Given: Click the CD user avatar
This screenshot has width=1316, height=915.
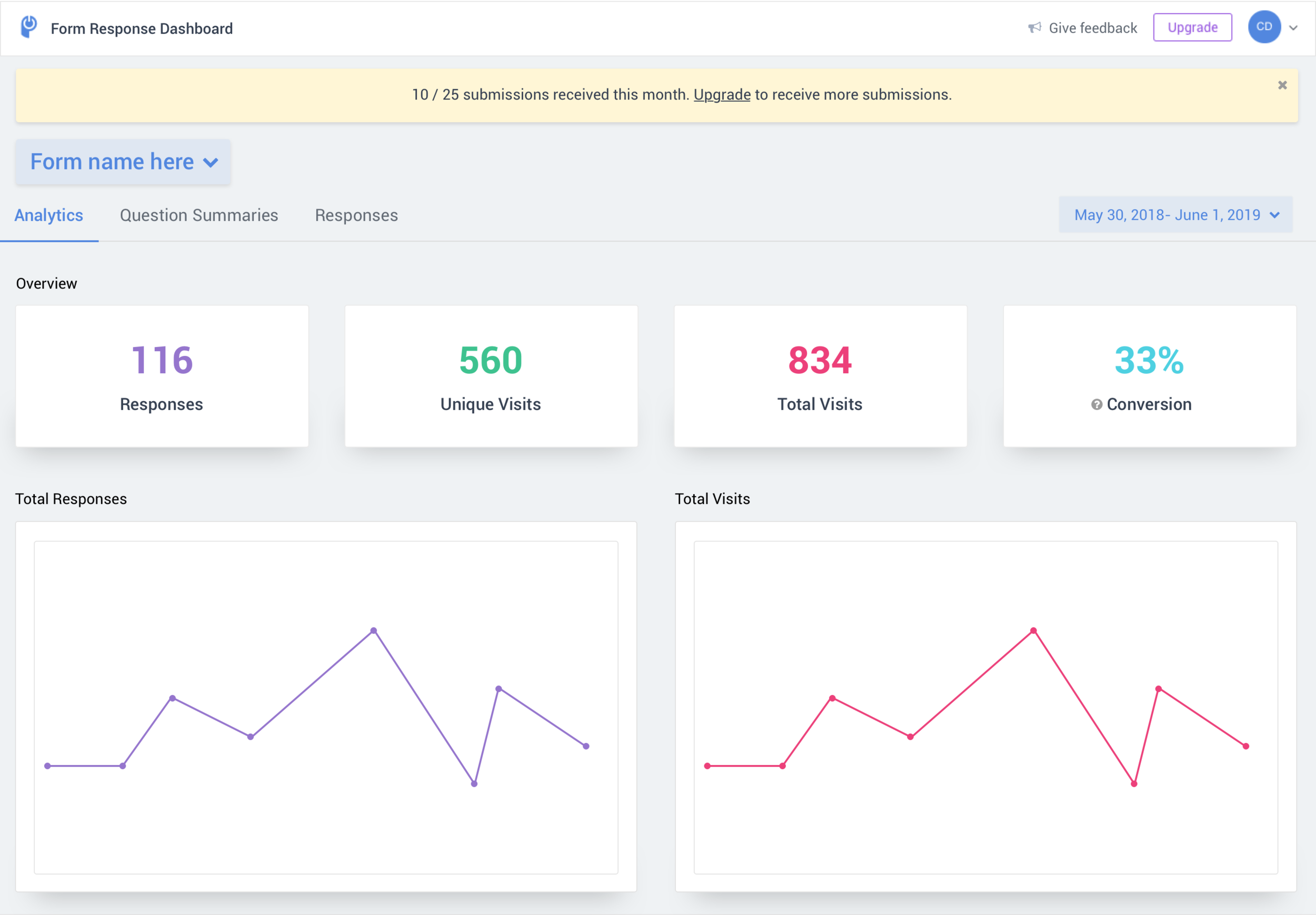Looking at the screenshot, I should [x=1264, y=27].
